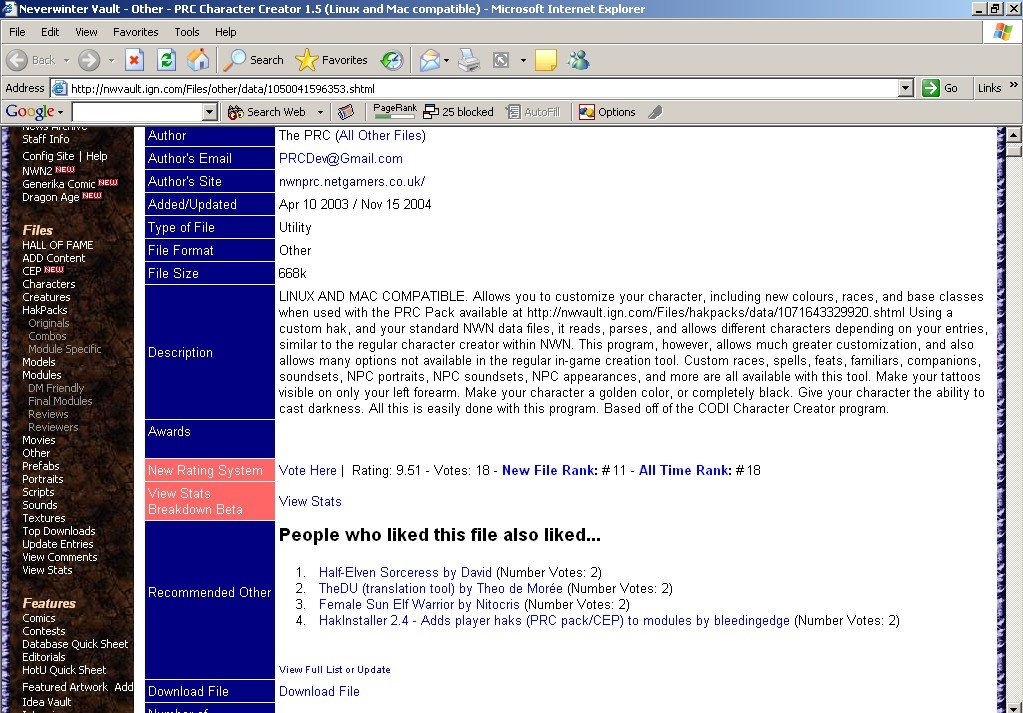Open the Tools menu

(187, 32)
